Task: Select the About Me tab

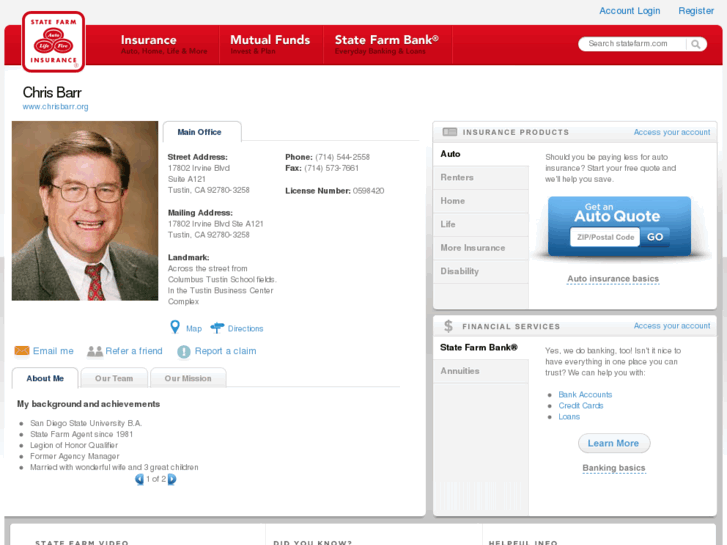Action: [45, 378]
